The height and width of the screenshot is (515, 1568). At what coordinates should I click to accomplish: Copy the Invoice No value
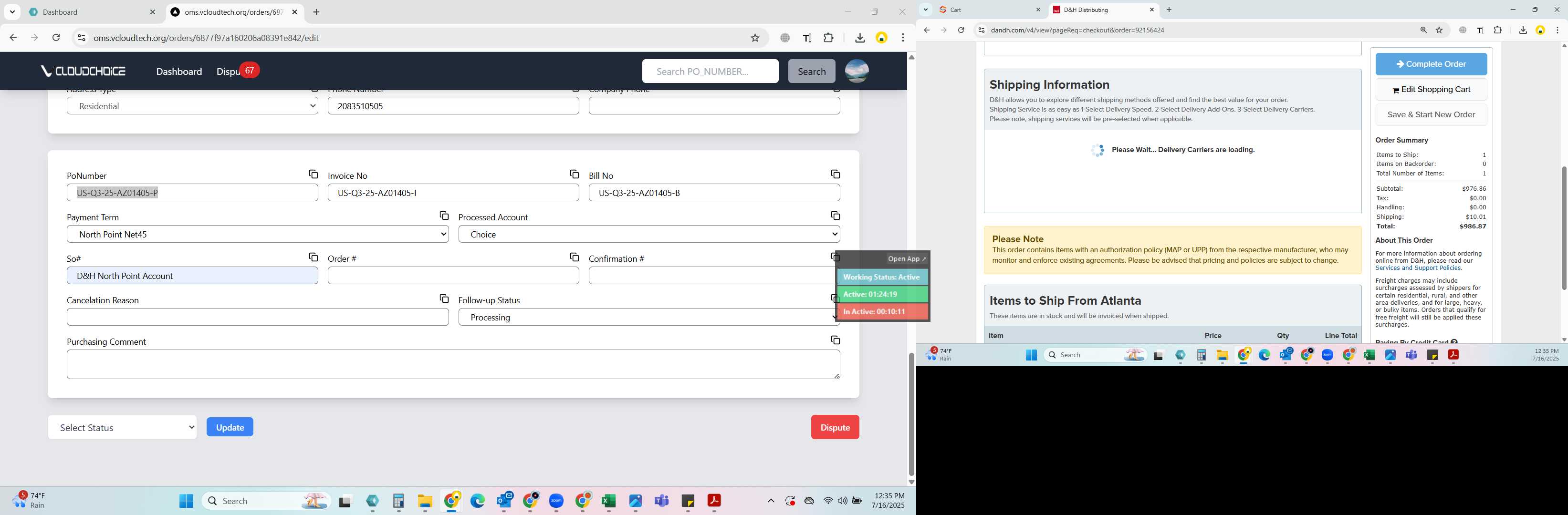click(x=574, y=175)
